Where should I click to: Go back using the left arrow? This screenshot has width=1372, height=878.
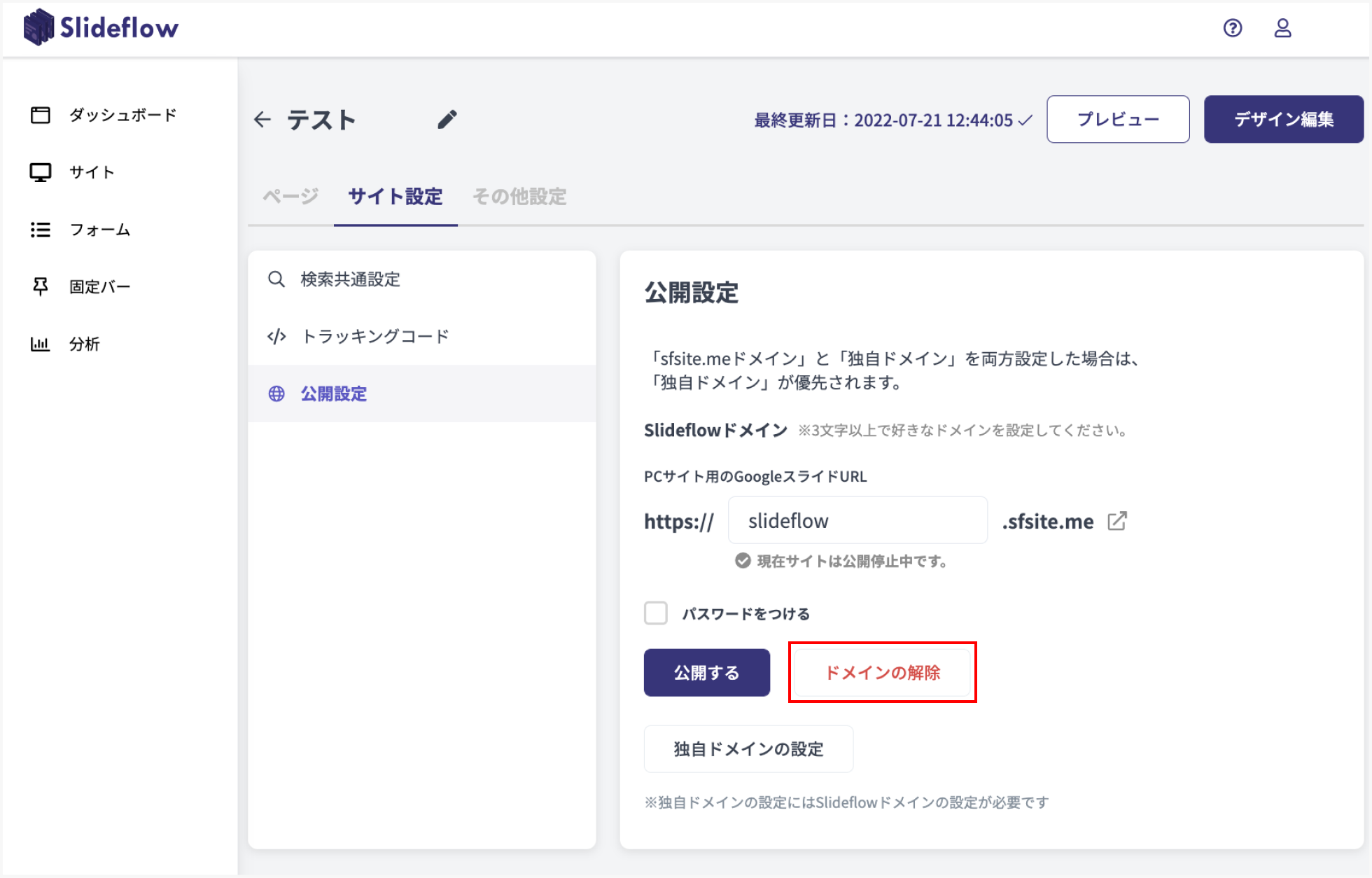[262, 120]
